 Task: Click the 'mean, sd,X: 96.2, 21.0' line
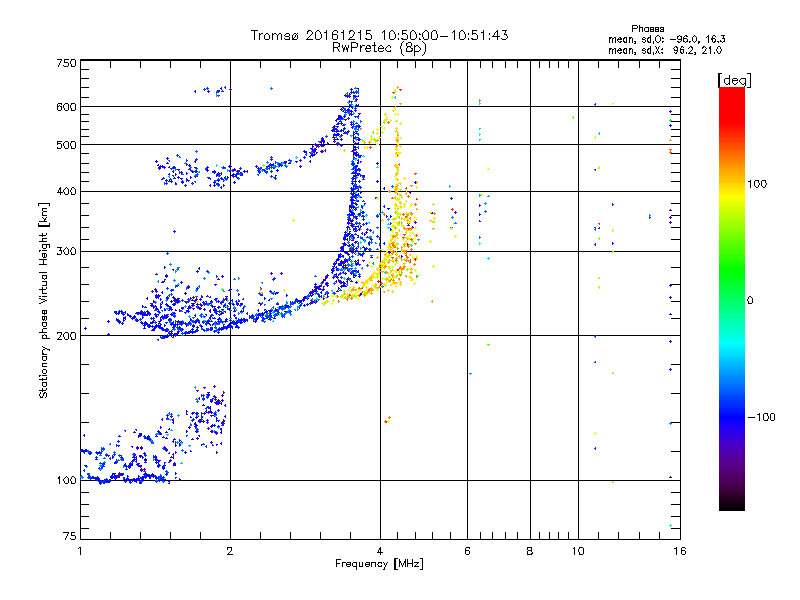pos(665,50)
